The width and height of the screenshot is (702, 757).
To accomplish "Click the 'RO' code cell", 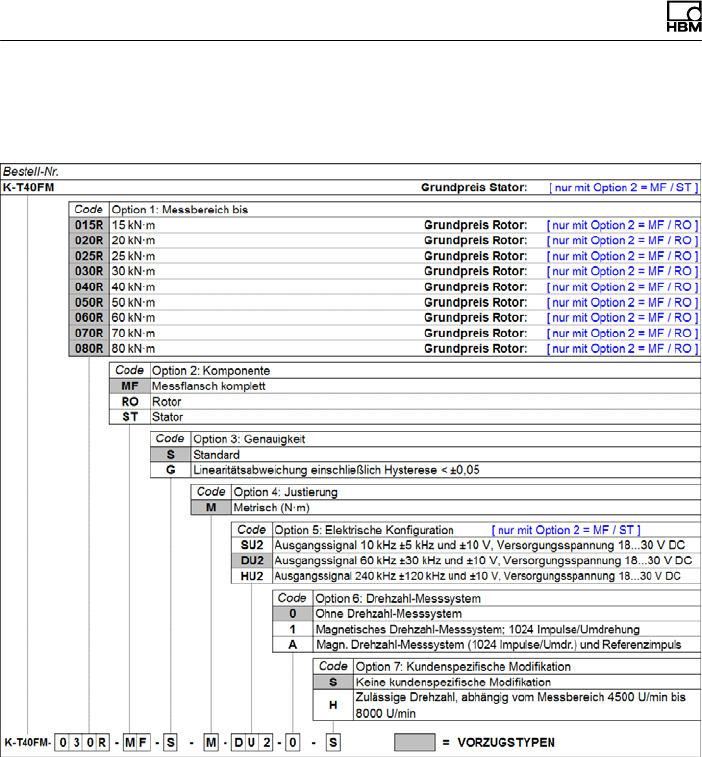I will coord(130,402).
